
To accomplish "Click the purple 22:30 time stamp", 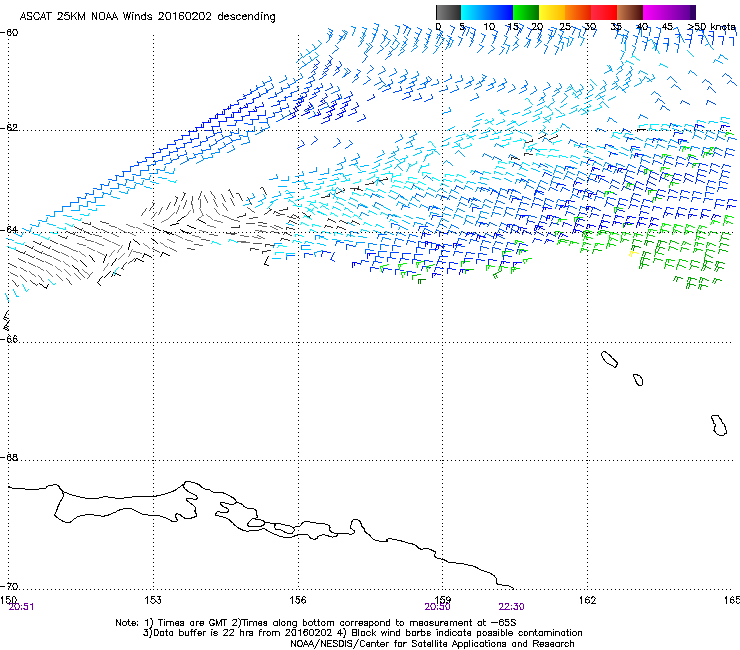I will click(512, 607).
